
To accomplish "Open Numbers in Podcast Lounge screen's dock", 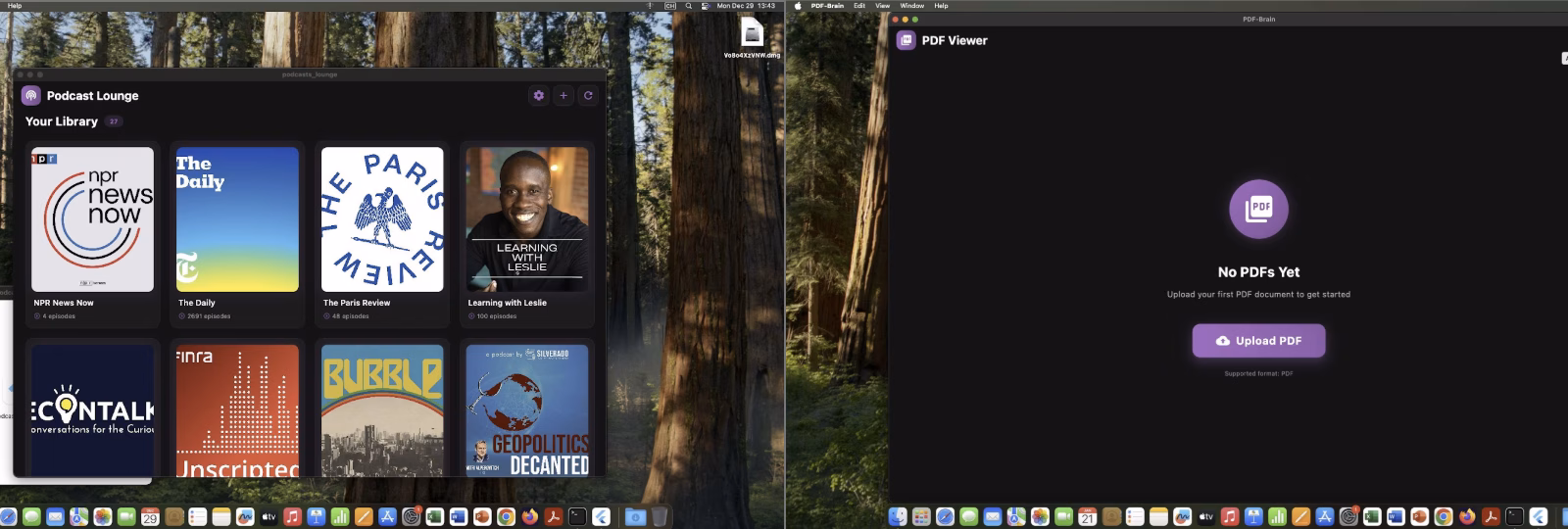I will pyautogui.click(x=339, y=517).
